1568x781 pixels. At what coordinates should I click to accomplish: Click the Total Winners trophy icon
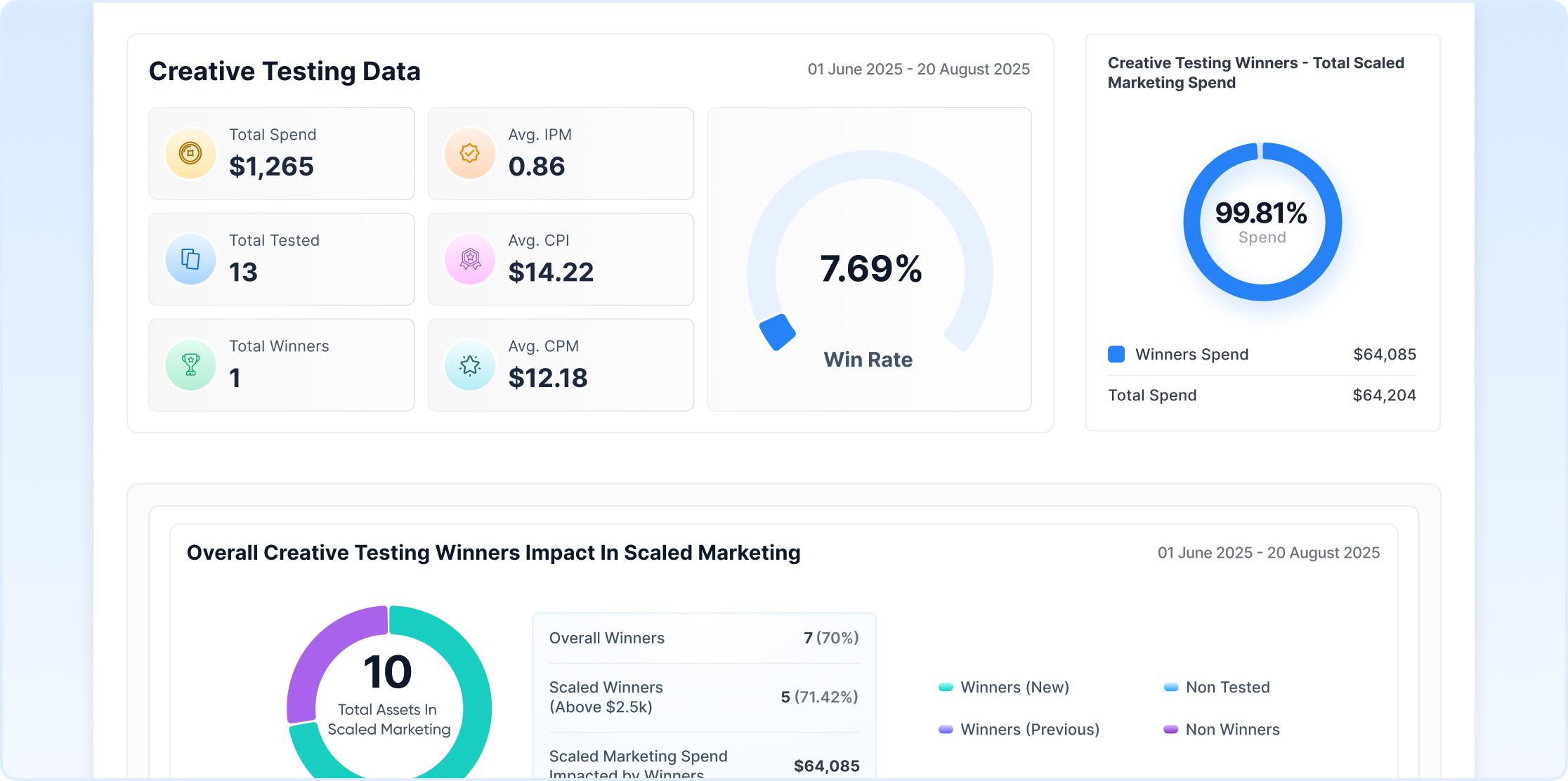click(x=190, y=365)
